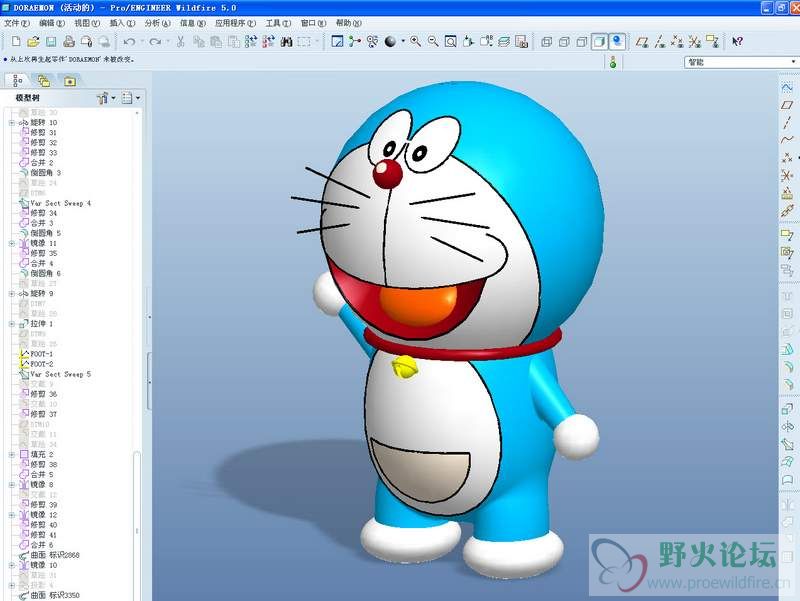Click the Zoom Out magnifier
Screen dimensions: 800x601
pos(433,42)
